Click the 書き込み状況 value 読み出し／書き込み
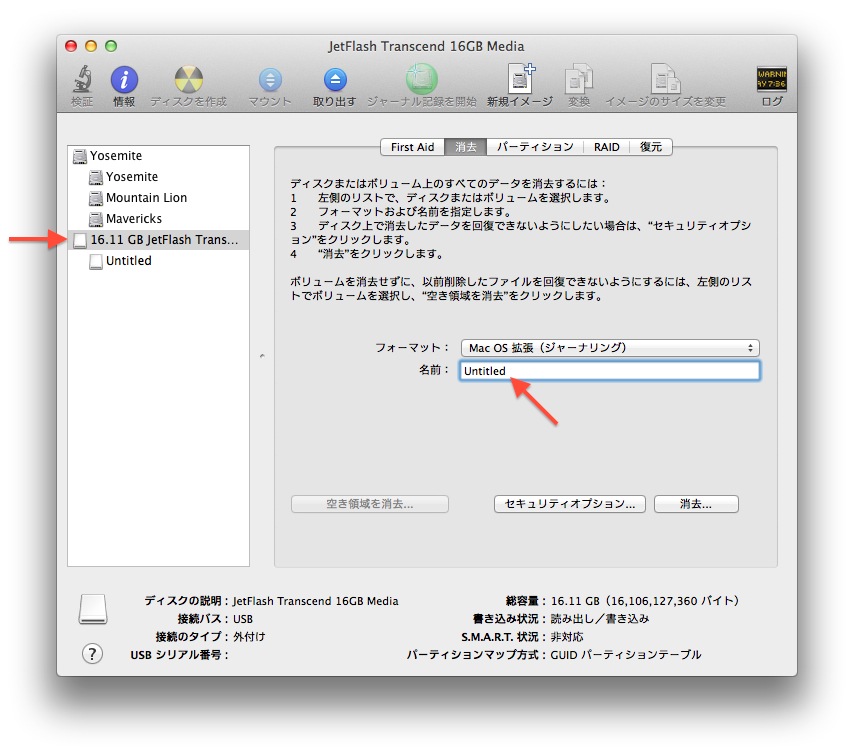 [600, 619]
